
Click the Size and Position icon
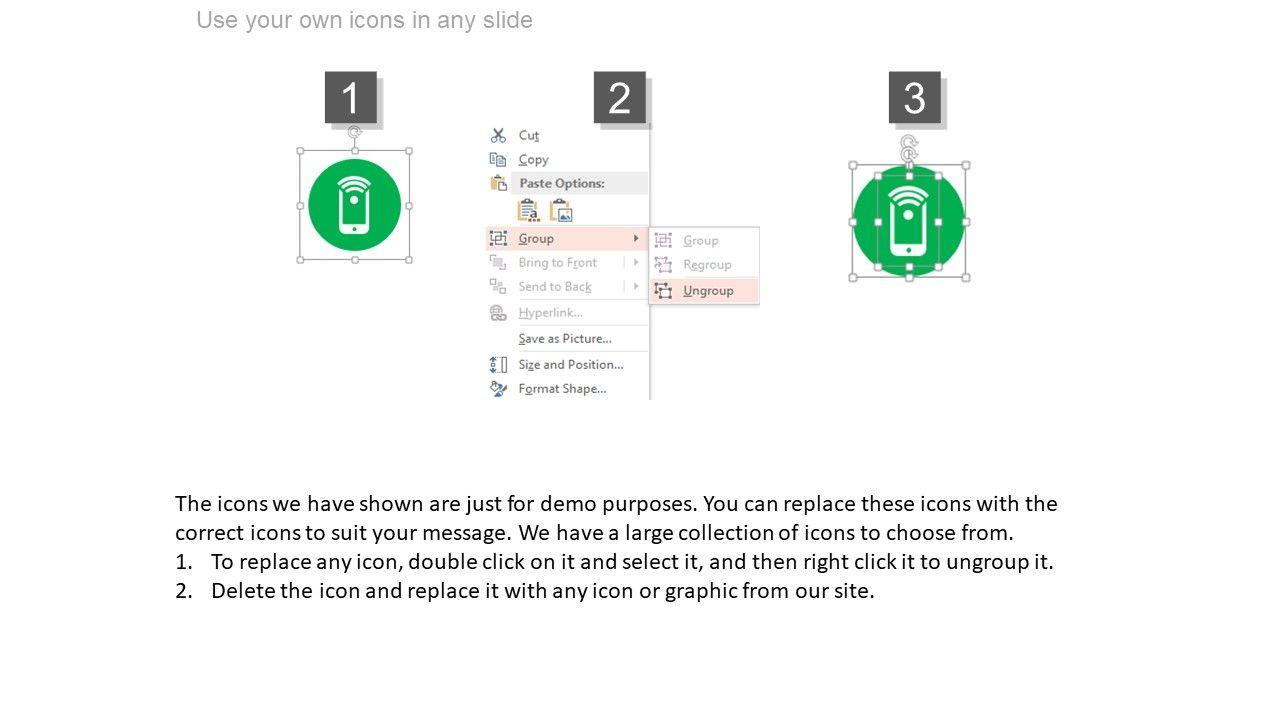tap(498, 365)
